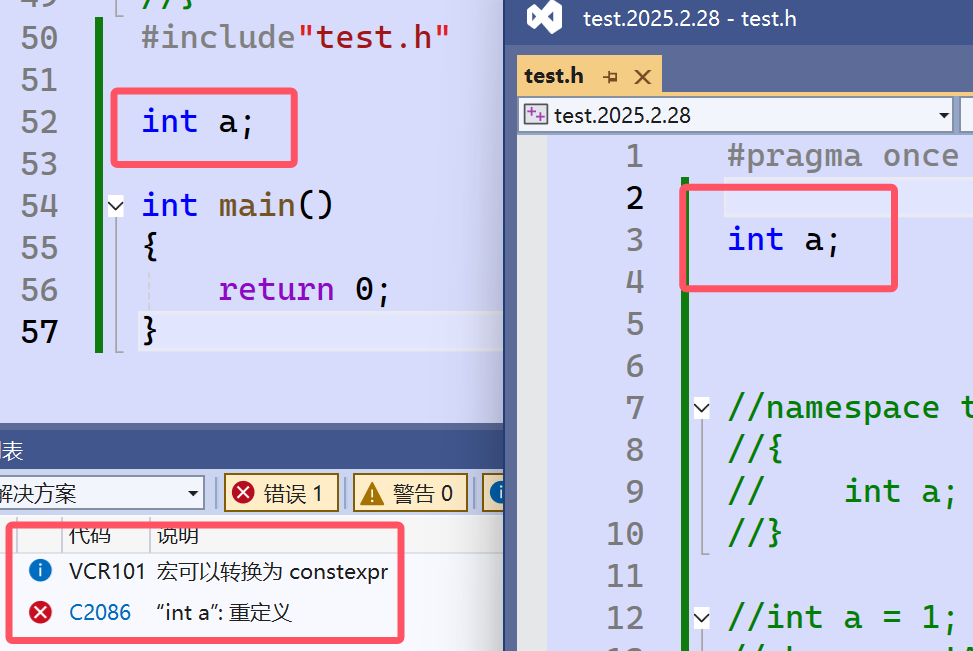The height and width of the screenshot is (651, 973).
Task: Click the return 0; statement
Action: [x=303, y=290]
